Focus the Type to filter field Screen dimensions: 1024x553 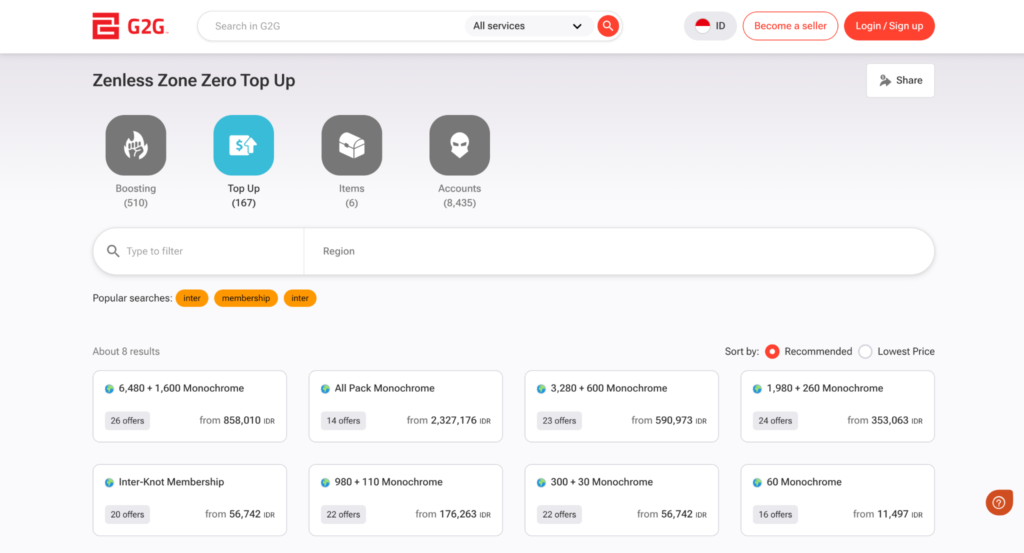pos(210,252)
